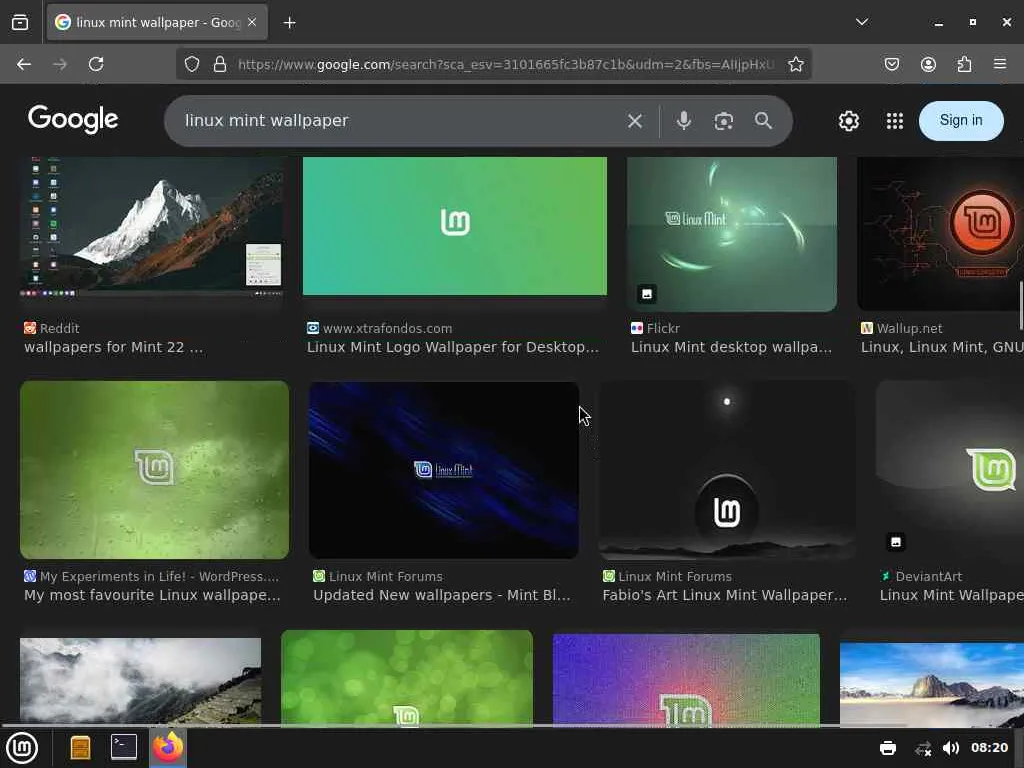Open Reddit mountain wallpaper thumbnail
The height and width of the screenshot is (768, 1024).
pyautogui.click(x=153, y=227)
